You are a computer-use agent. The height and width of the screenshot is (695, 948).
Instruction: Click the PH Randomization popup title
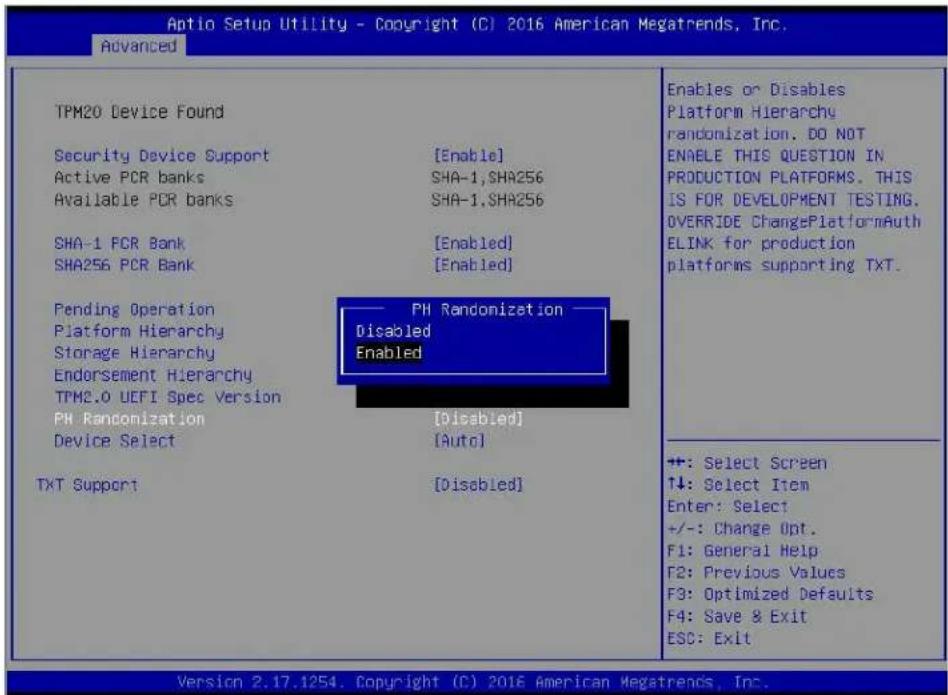487,309
